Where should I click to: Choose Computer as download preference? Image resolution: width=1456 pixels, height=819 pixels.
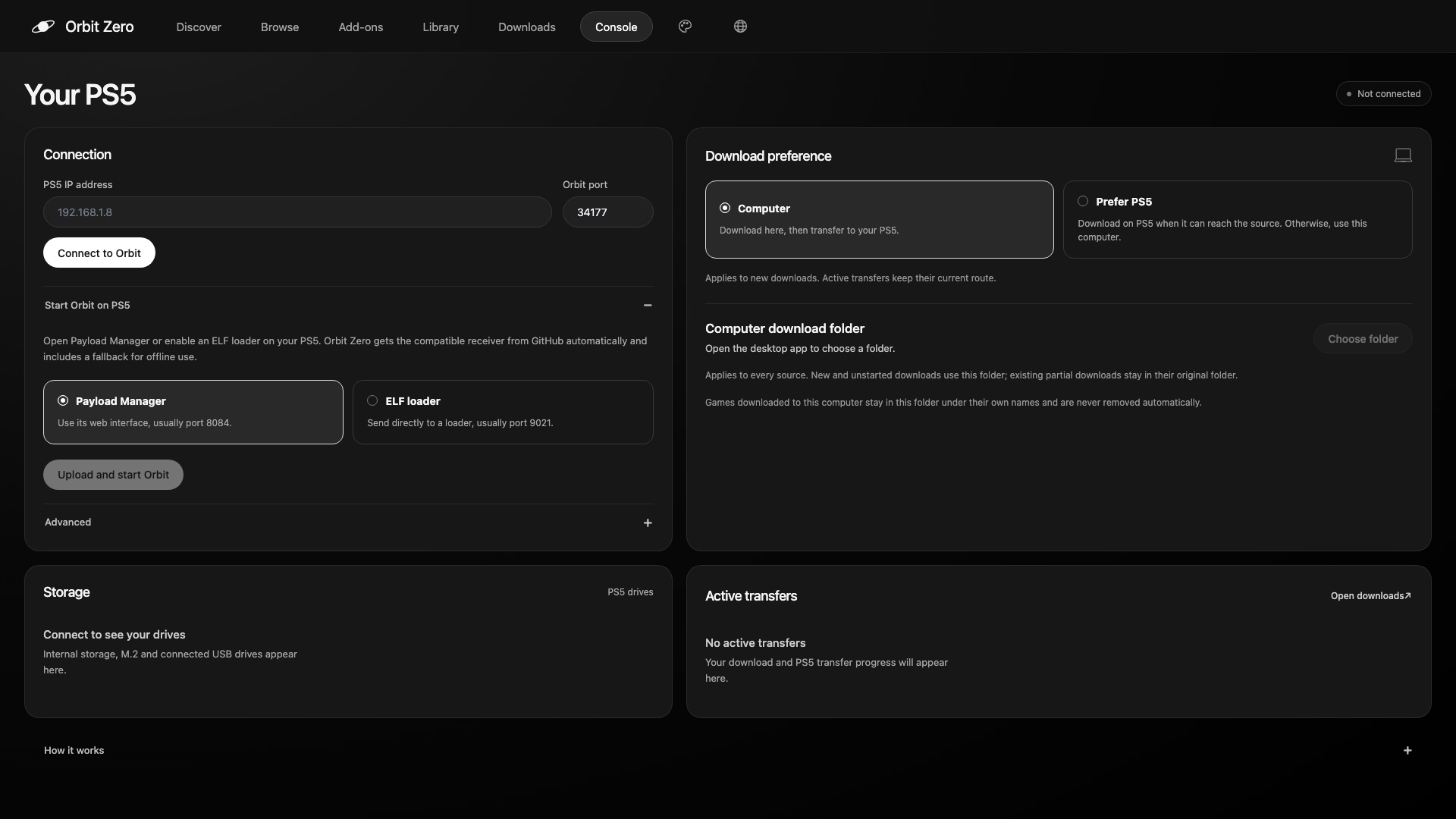click(879, 219)
